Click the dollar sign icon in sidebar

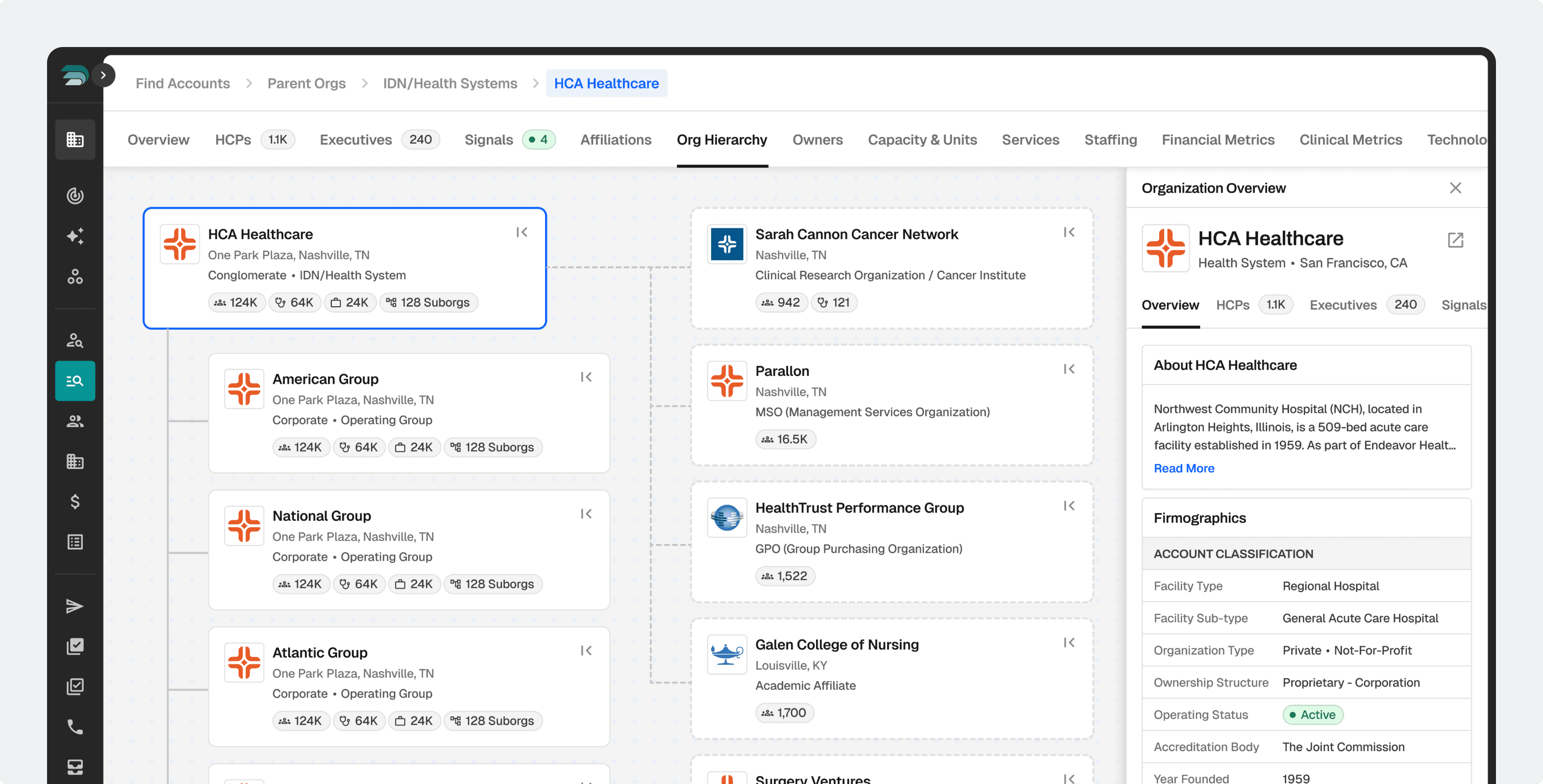(75, 501)
